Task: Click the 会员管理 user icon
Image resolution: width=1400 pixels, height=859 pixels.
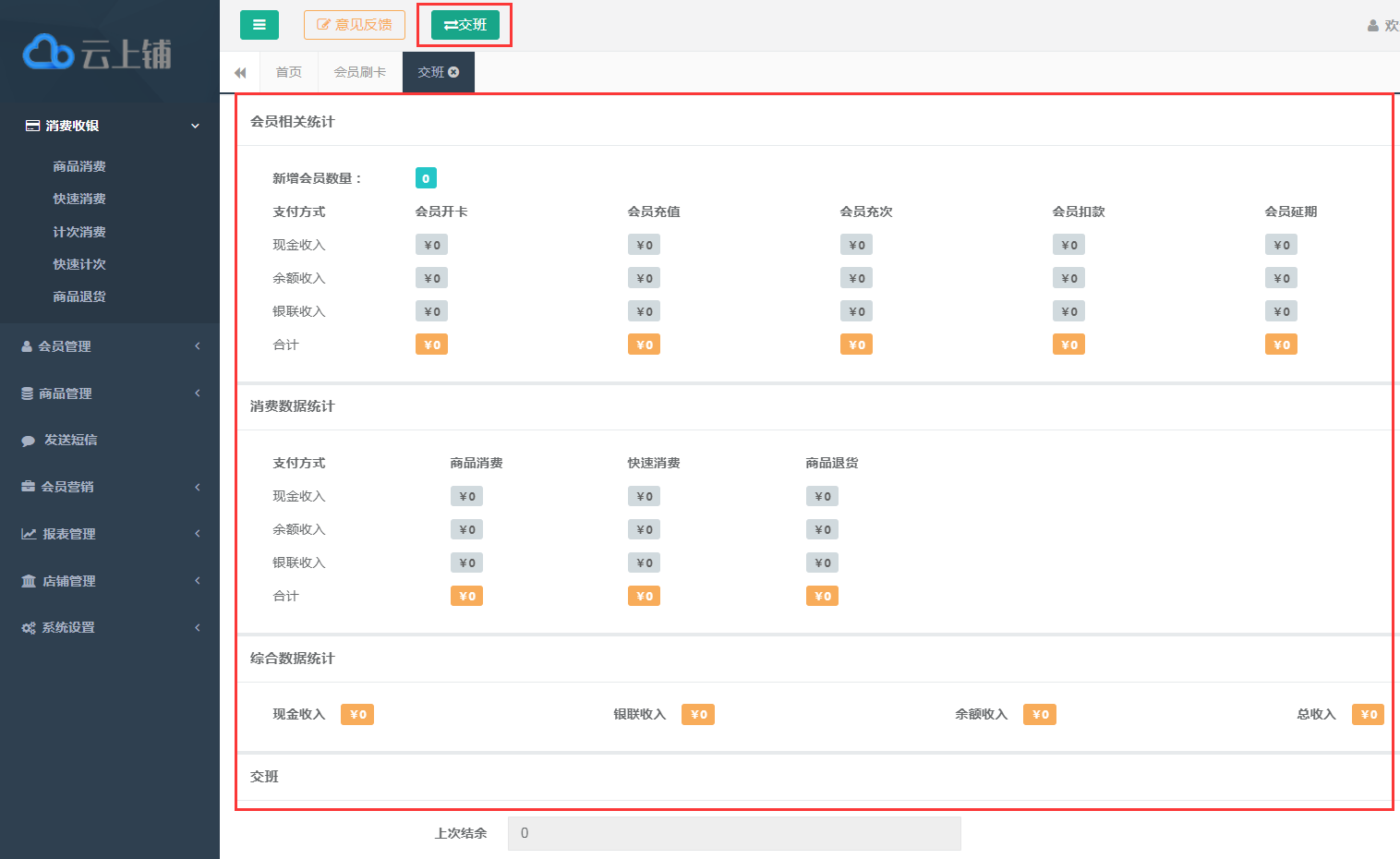Action: (x=27, y=346)
